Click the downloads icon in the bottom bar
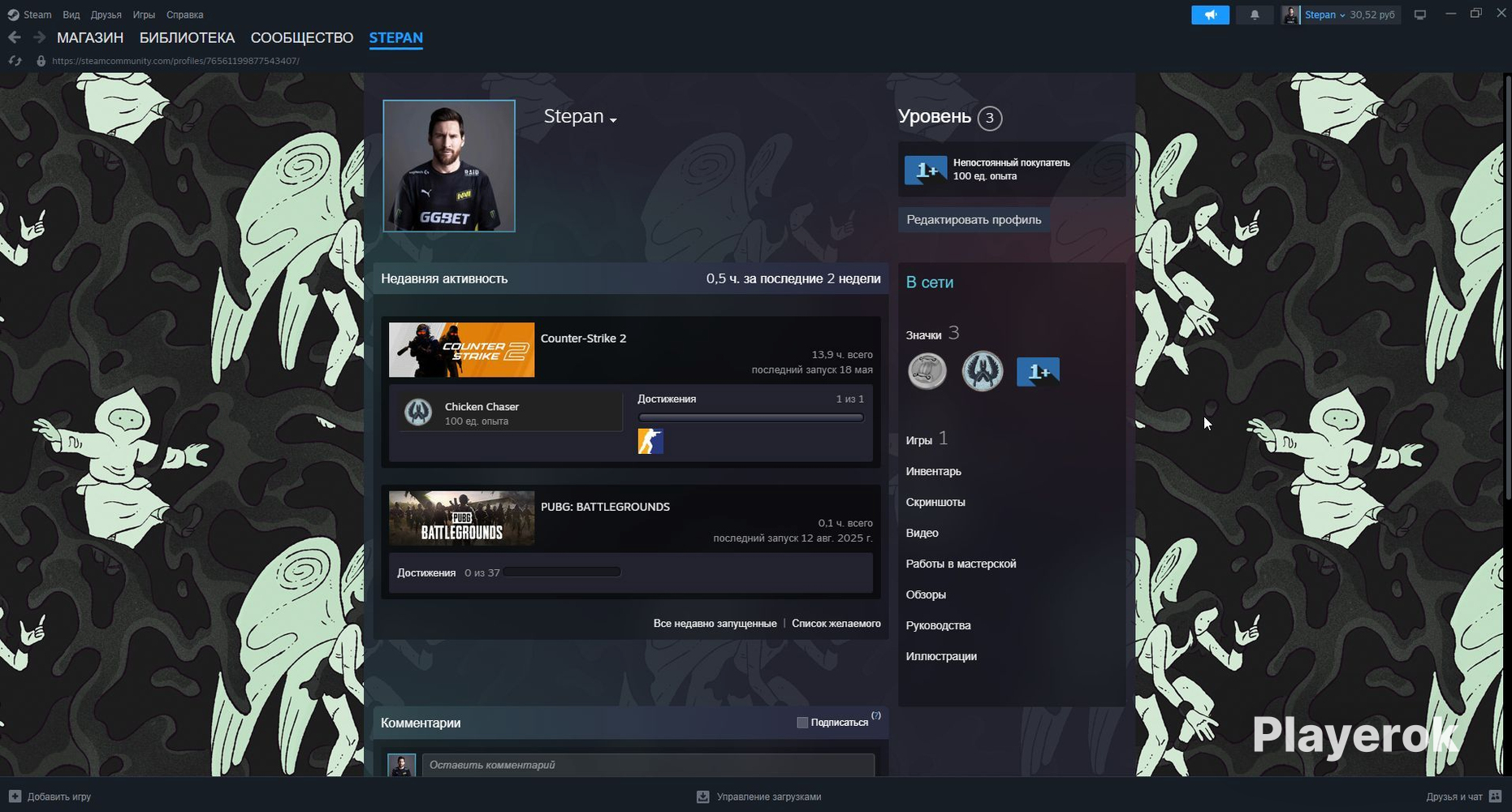Viewport: 1512px width, 812px height. [703, 797]
